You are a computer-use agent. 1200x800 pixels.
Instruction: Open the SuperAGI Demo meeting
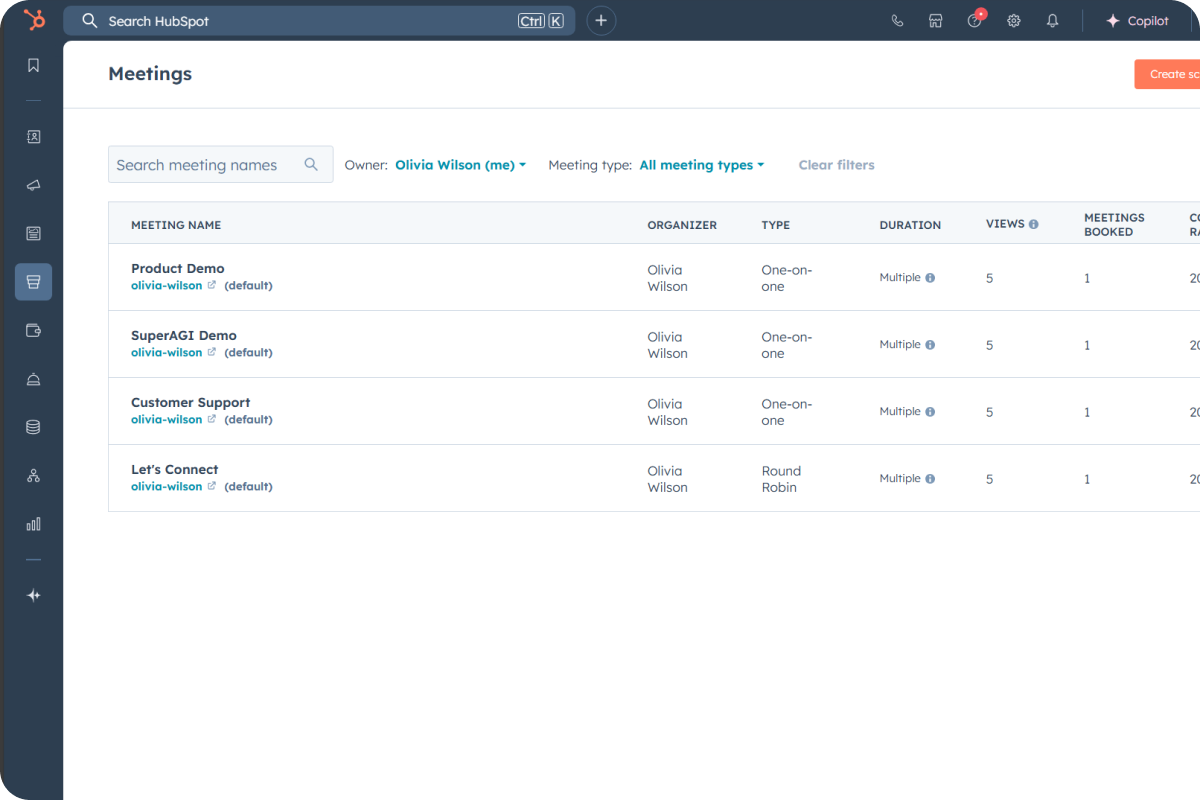point(184,335)
